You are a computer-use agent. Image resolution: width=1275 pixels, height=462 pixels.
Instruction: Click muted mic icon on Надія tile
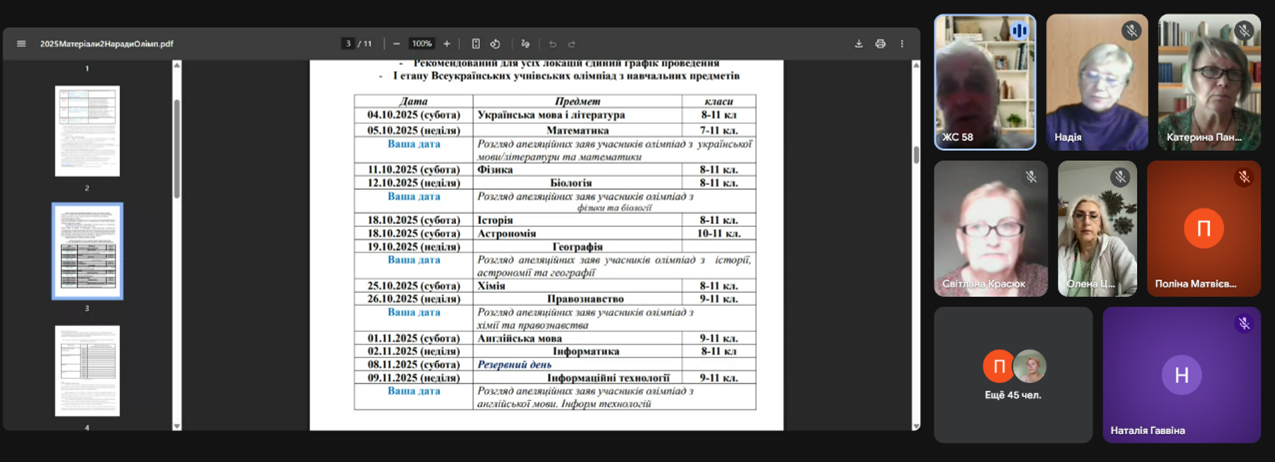pos(1131,30)
